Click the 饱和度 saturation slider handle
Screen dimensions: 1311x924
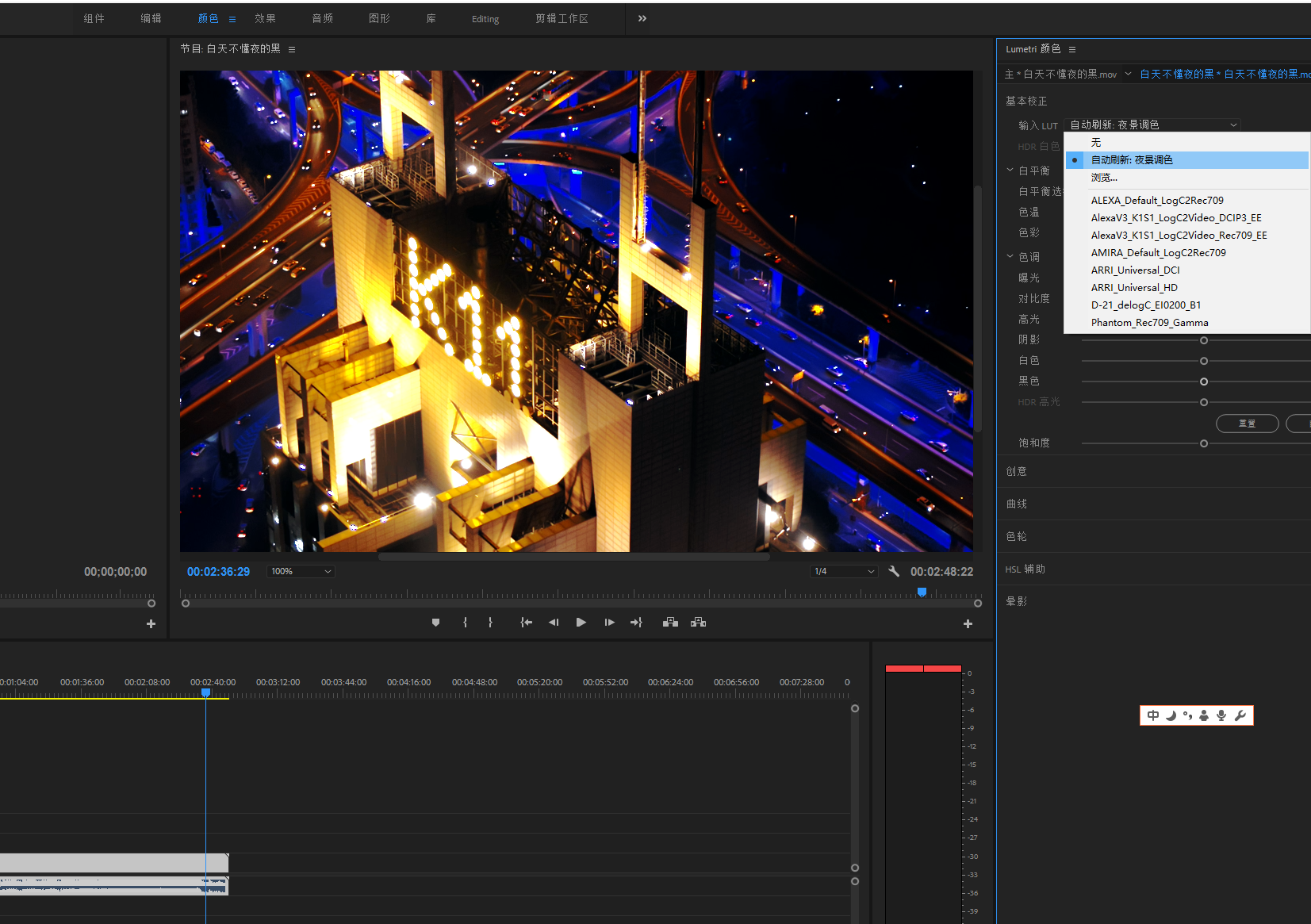(1204, 443)
